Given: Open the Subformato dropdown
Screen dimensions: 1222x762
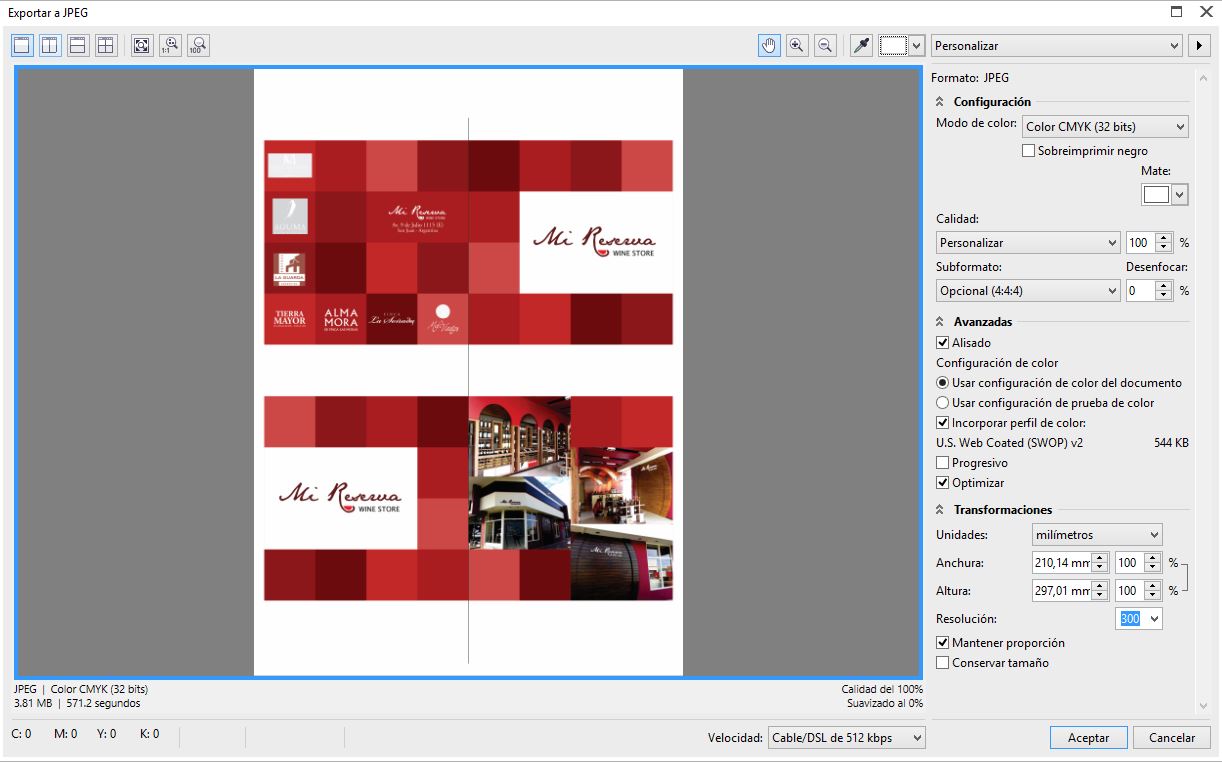Looking at the screenshot, I should pyautogui.click(x=1028, y=291).
